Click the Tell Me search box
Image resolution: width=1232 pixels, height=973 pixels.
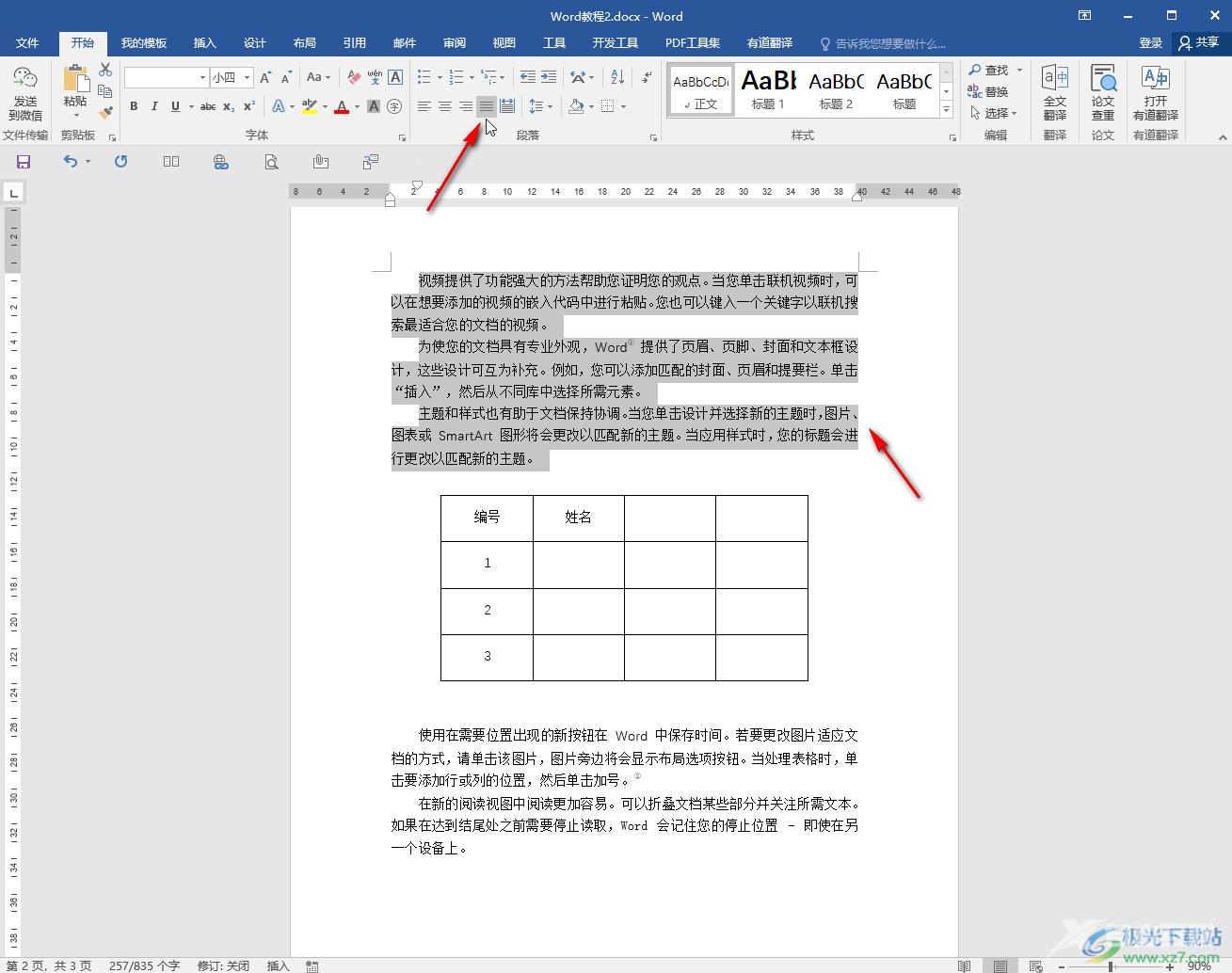coord(883,43)
